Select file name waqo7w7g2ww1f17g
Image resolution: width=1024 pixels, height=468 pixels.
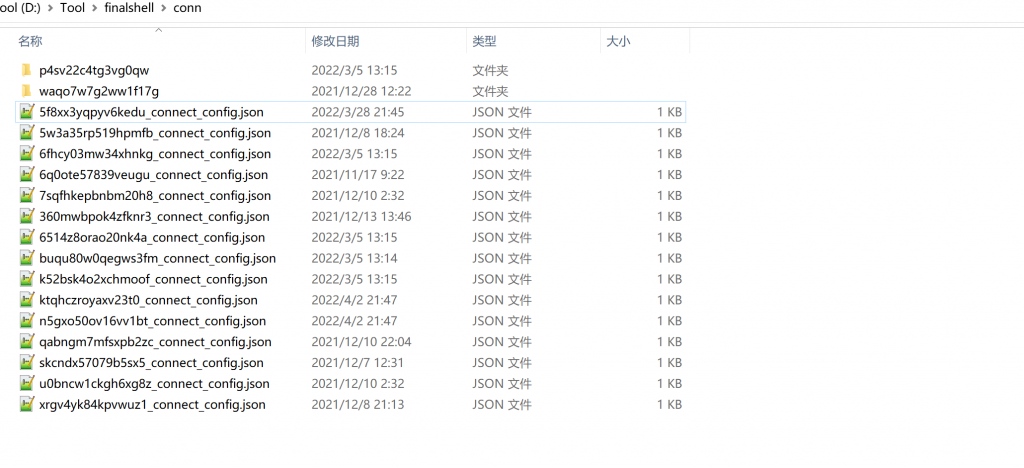point(99,91)
